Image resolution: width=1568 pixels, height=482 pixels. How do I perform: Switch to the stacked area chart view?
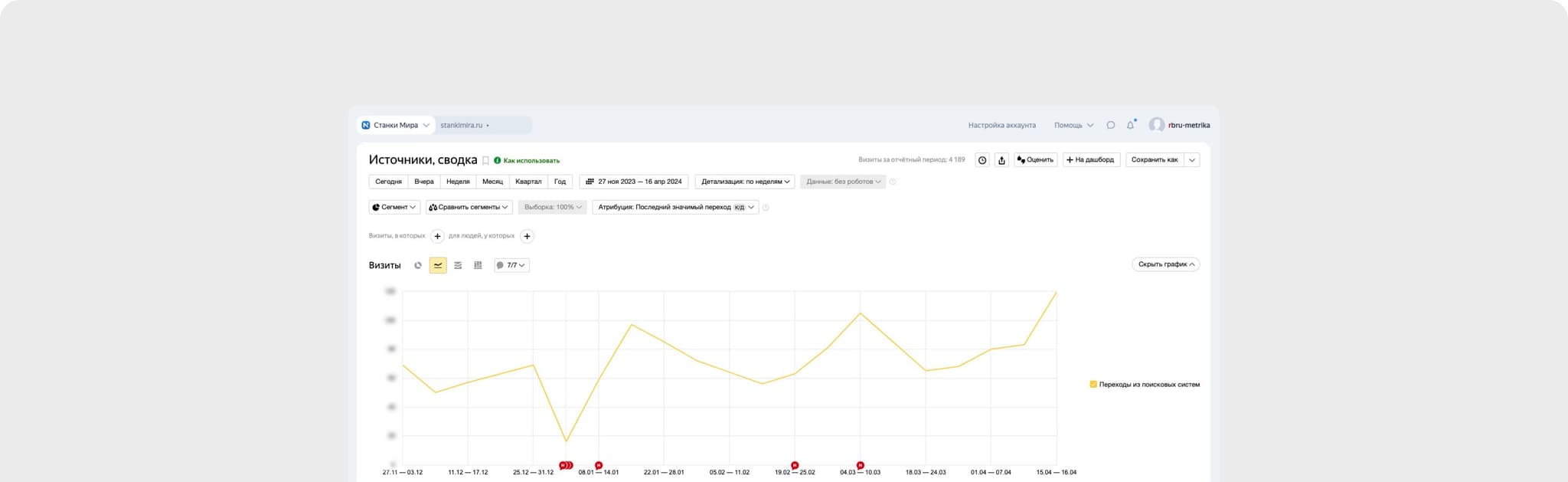[458, 265]
